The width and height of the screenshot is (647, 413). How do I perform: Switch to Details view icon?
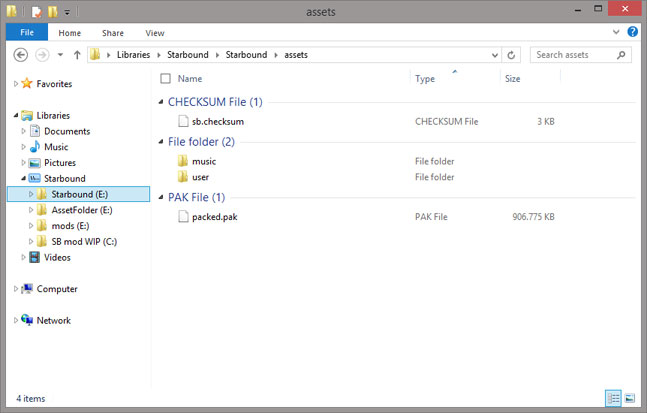[613, 398]
